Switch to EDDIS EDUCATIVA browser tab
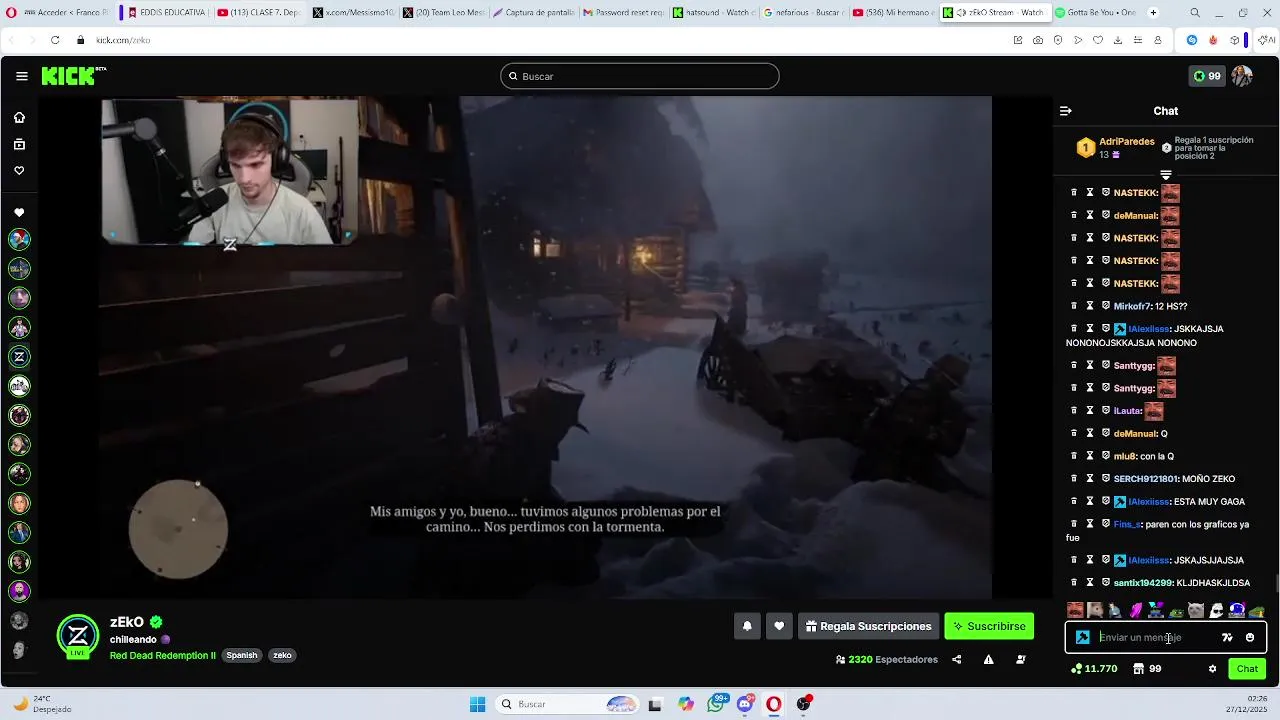 coord(164,13)
